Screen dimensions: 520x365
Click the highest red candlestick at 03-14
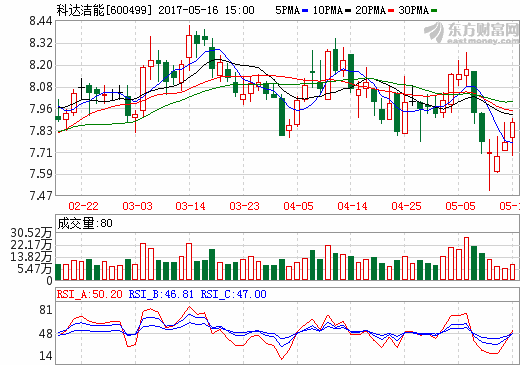[189, 47]
